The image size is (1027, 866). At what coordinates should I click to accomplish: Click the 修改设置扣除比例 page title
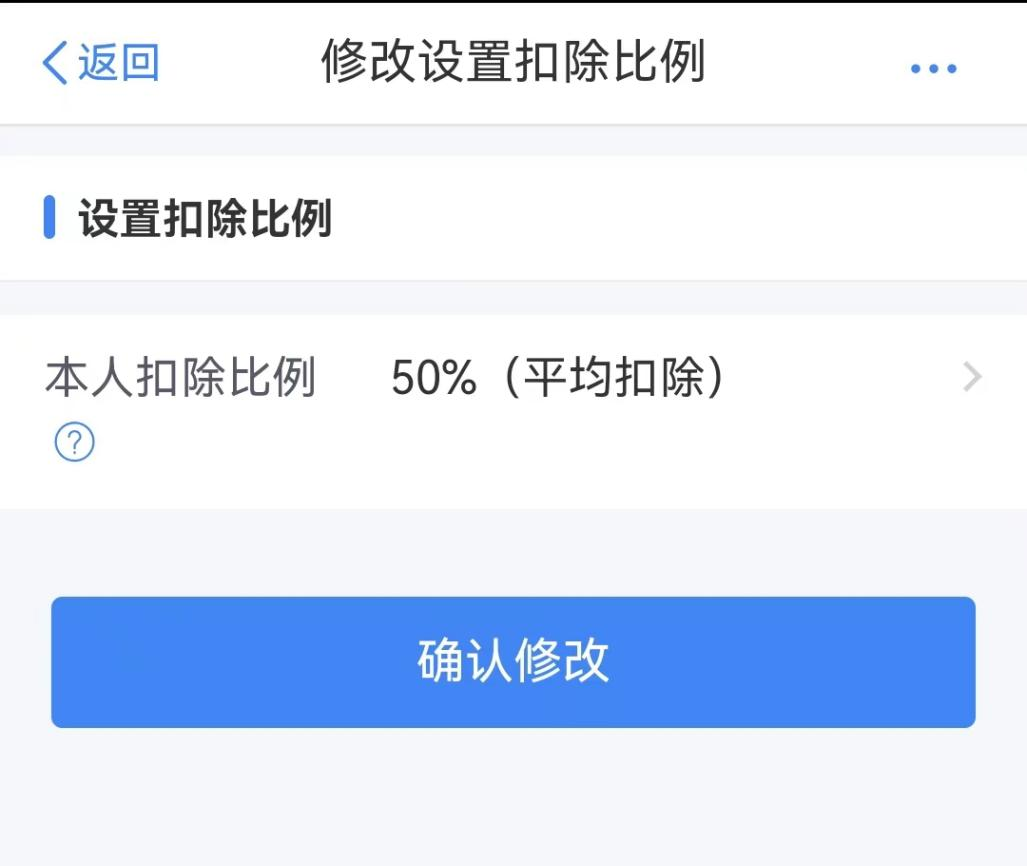pyautogui.click(x=513, y=62)
